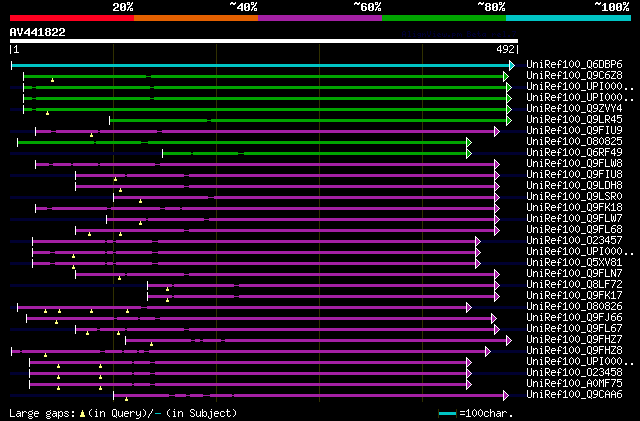This screenshot has height=421, width=640.
Task: Select the UniRef100_Q9FK18 label
Action: (574, 208)
